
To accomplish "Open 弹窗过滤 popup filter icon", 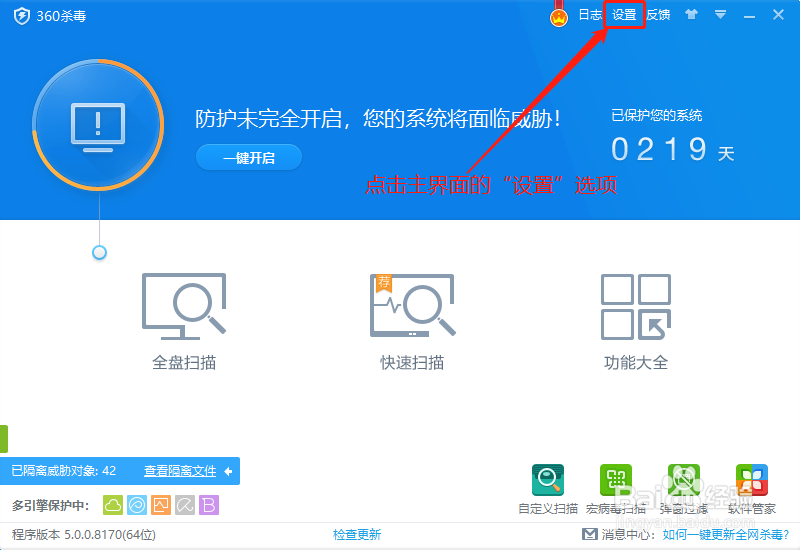I will (x=684, y=480).
